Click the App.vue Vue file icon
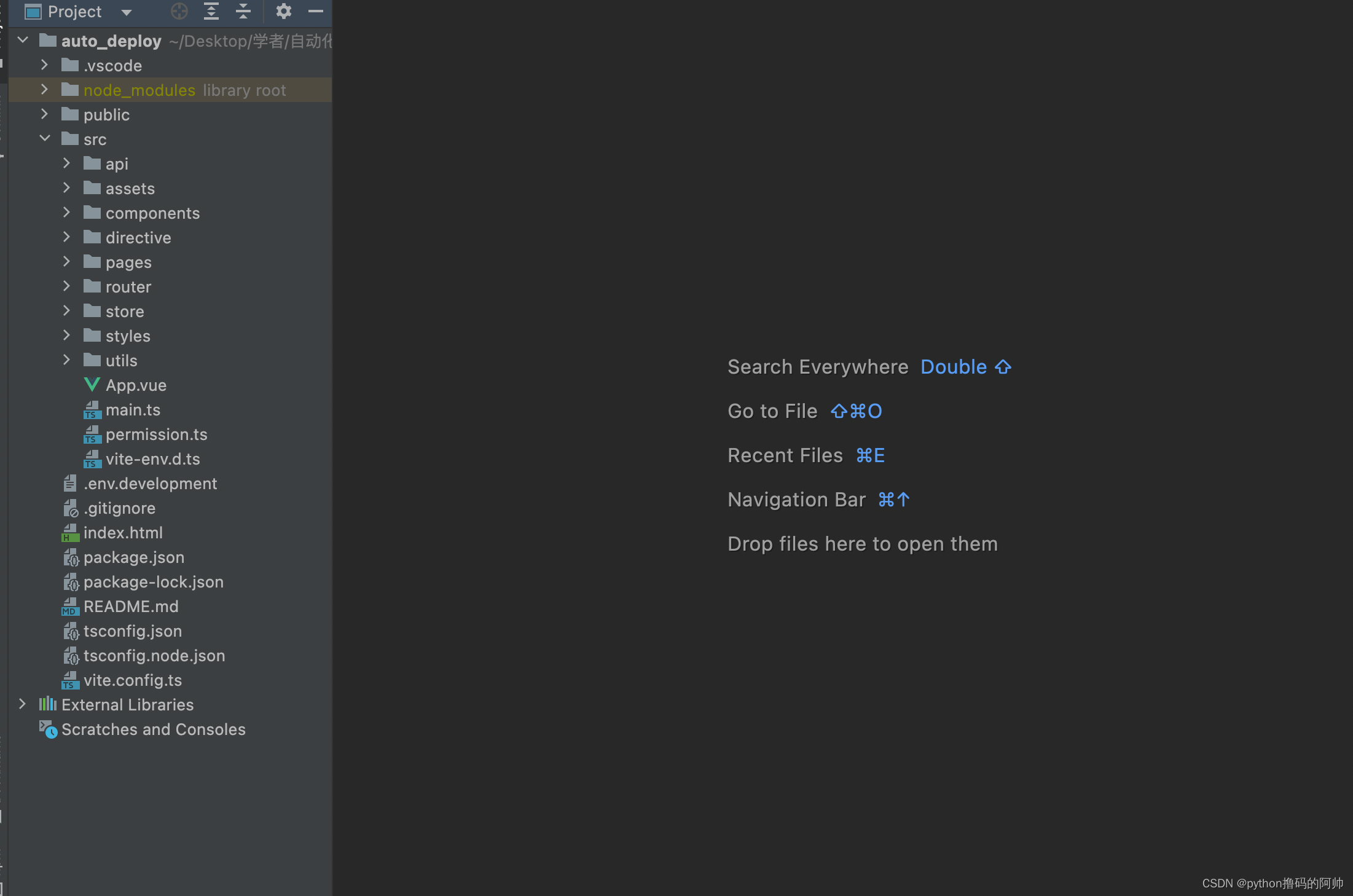Screen dimensions: 1353x896 pyautogui.click(x=92, y=385)
